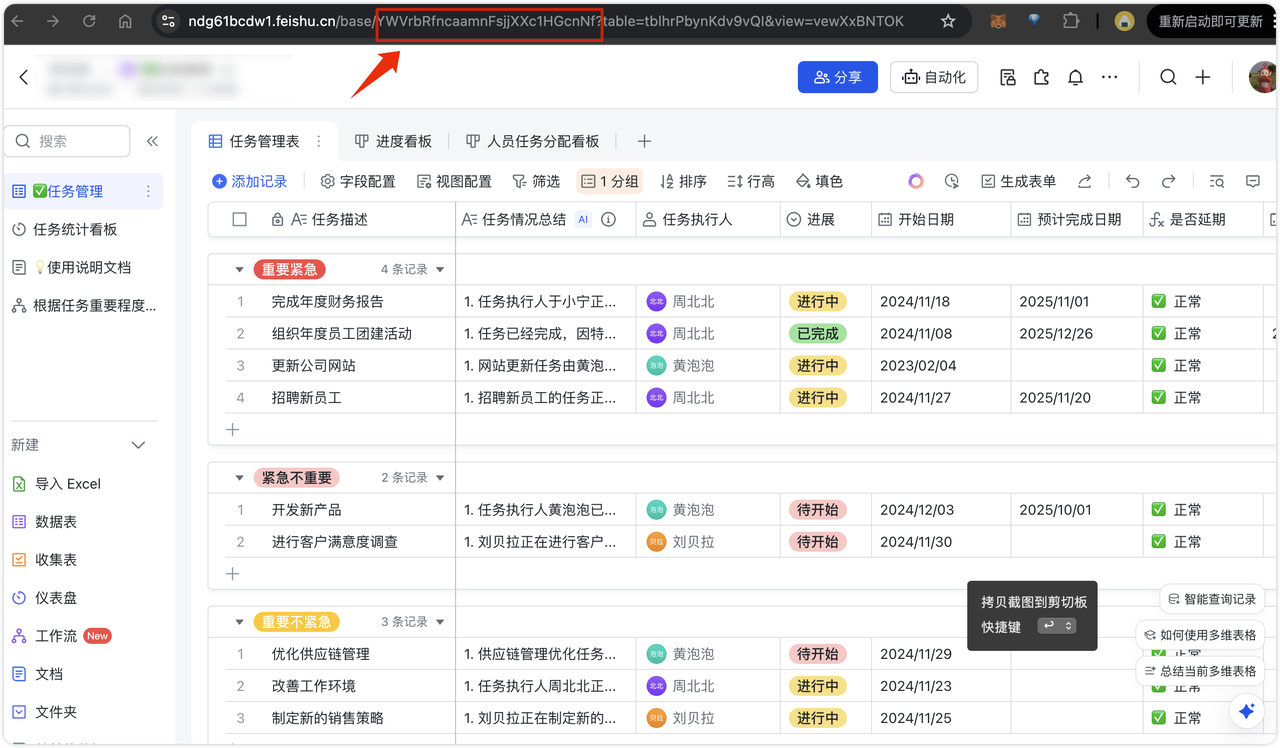Open the comments icon in toolbar
Viewport: 1280px width, 748px height.
(1252, 181)
